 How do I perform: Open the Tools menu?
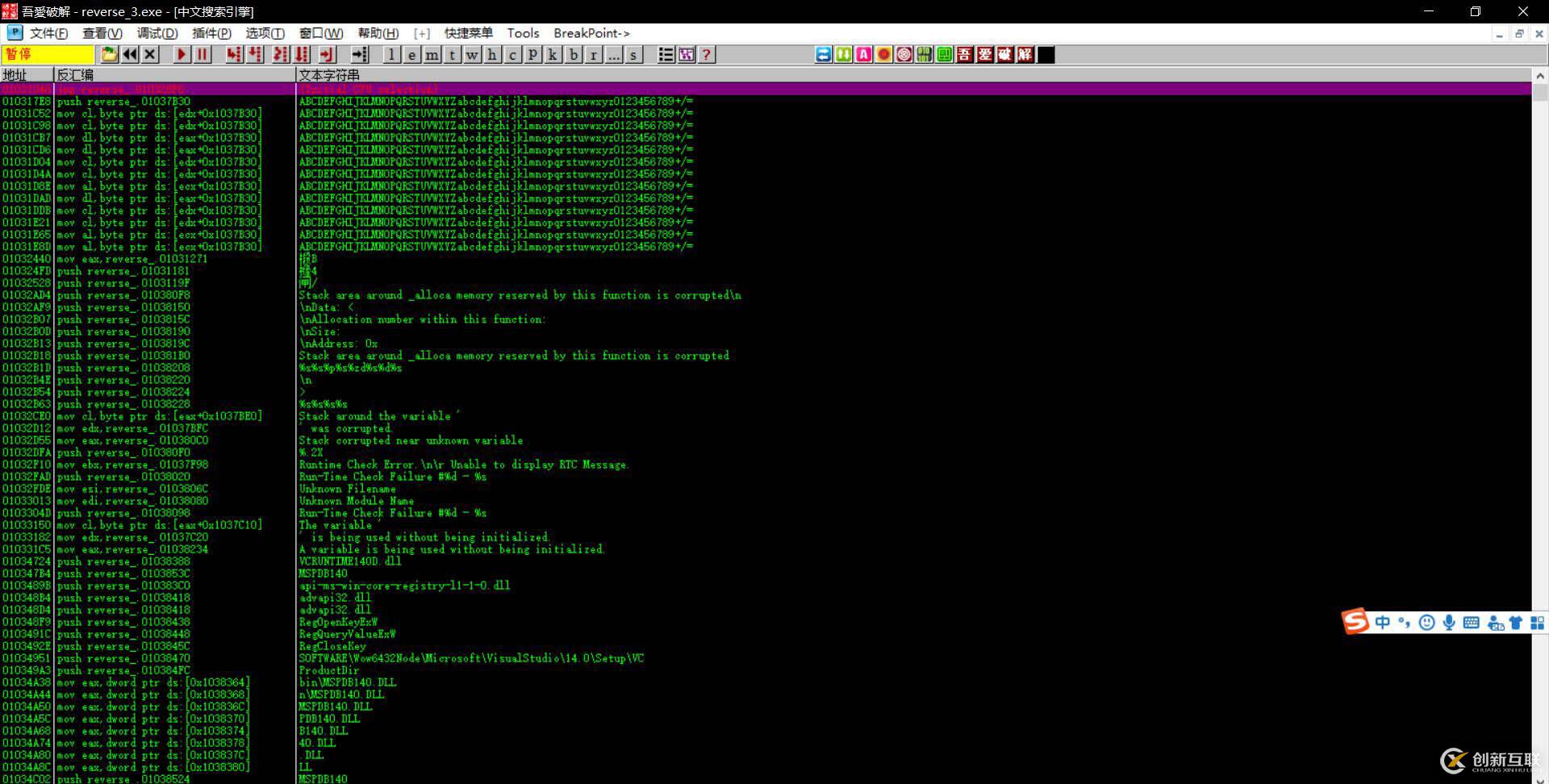[523, 33]
